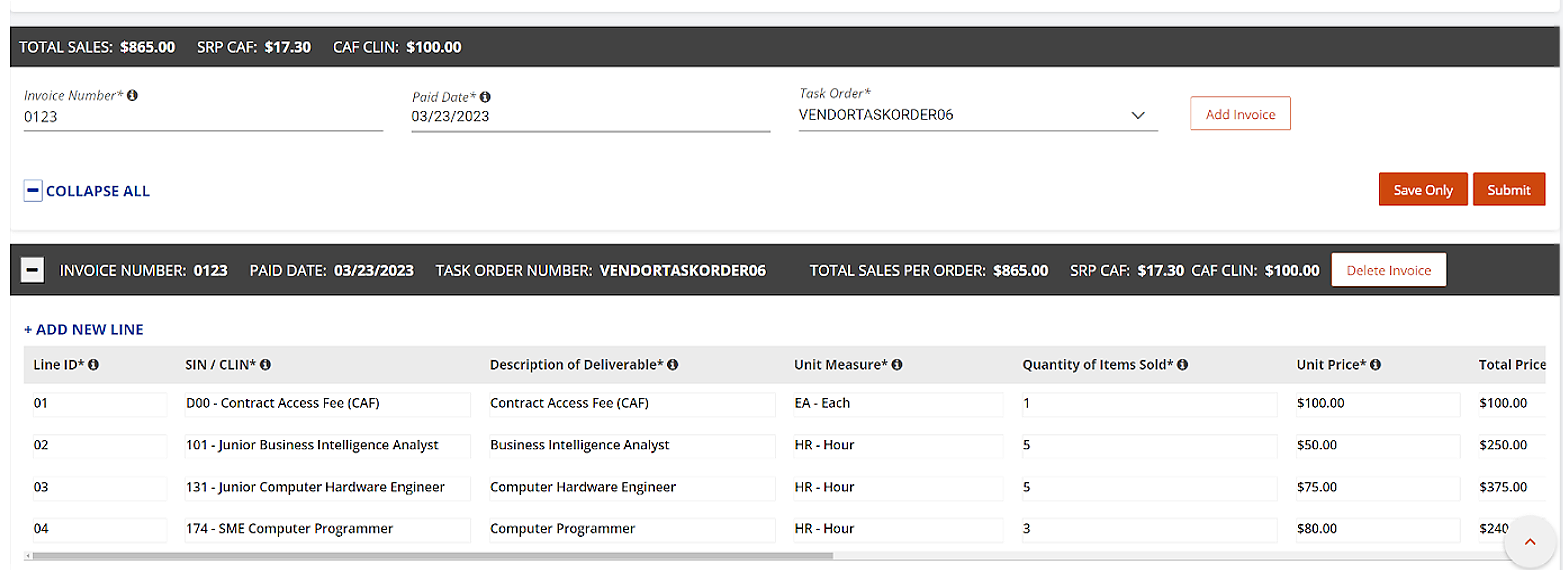Click Description of Deliverable info icon
The image size is (1563, 570).
point(673,365)
